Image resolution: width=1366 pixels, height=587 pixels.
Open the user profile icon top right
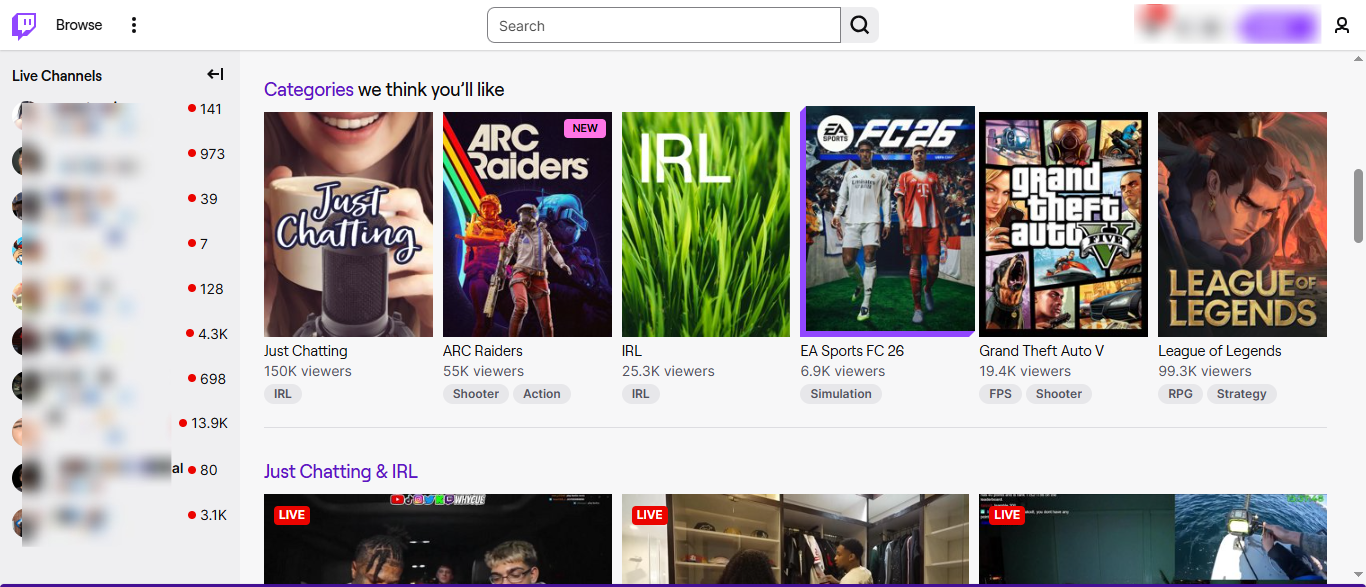tap(1342, 25)
